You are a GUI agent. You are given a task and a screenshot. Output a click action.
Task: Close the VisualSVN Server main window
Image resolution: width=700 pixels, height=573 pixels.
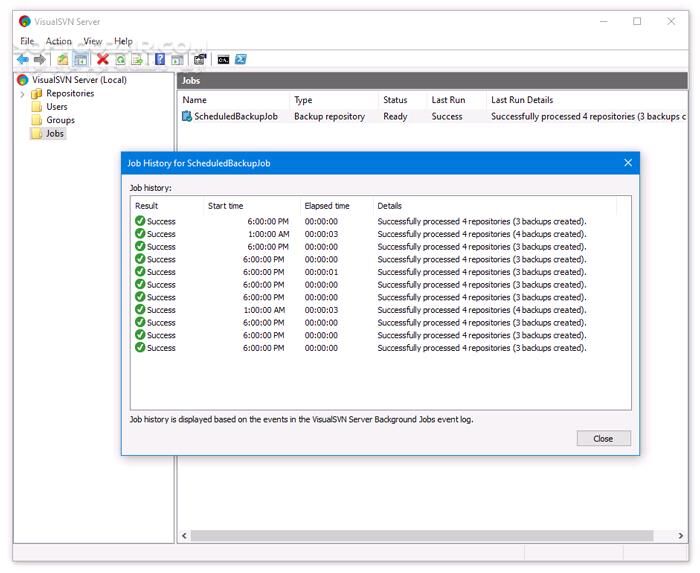pos(671,21)
